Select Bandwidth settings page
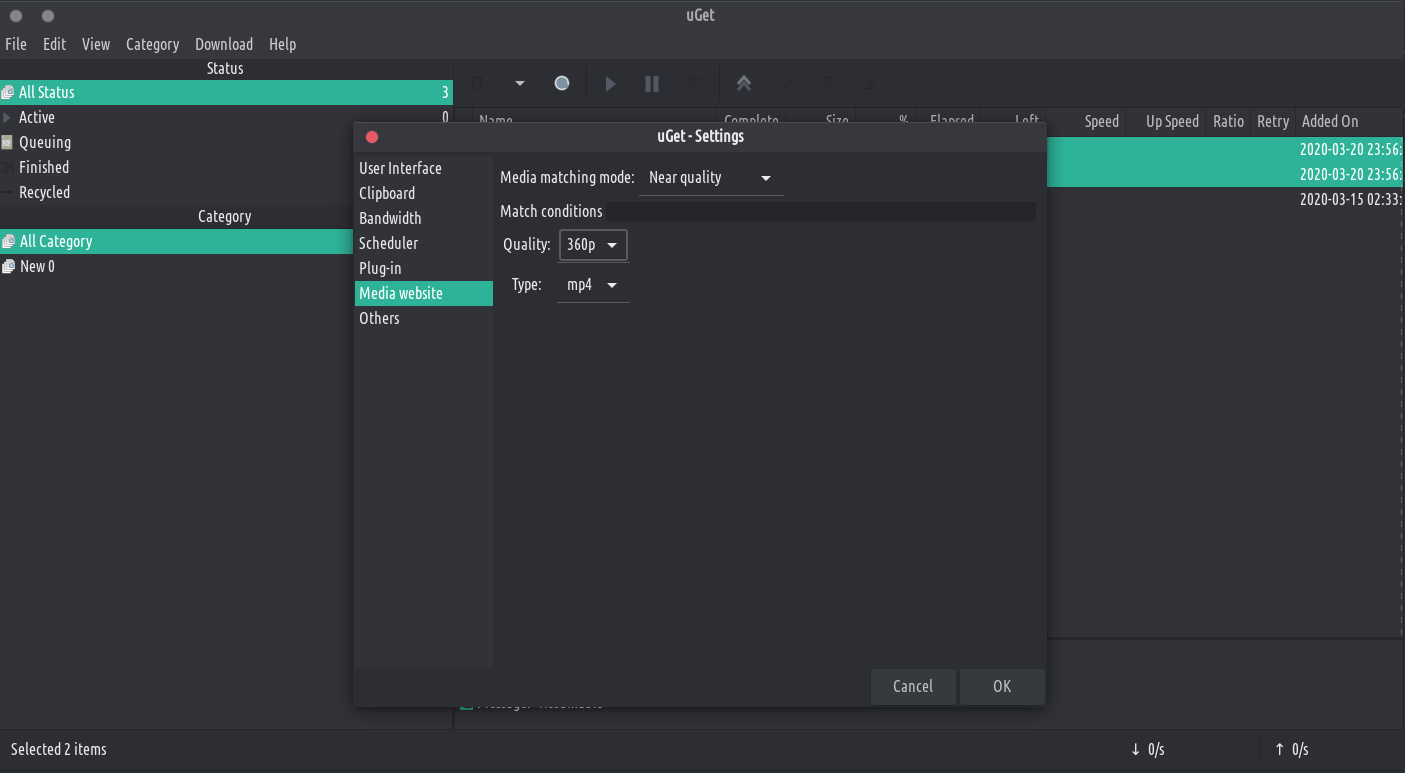1405x773 pixels. [424, 218]
